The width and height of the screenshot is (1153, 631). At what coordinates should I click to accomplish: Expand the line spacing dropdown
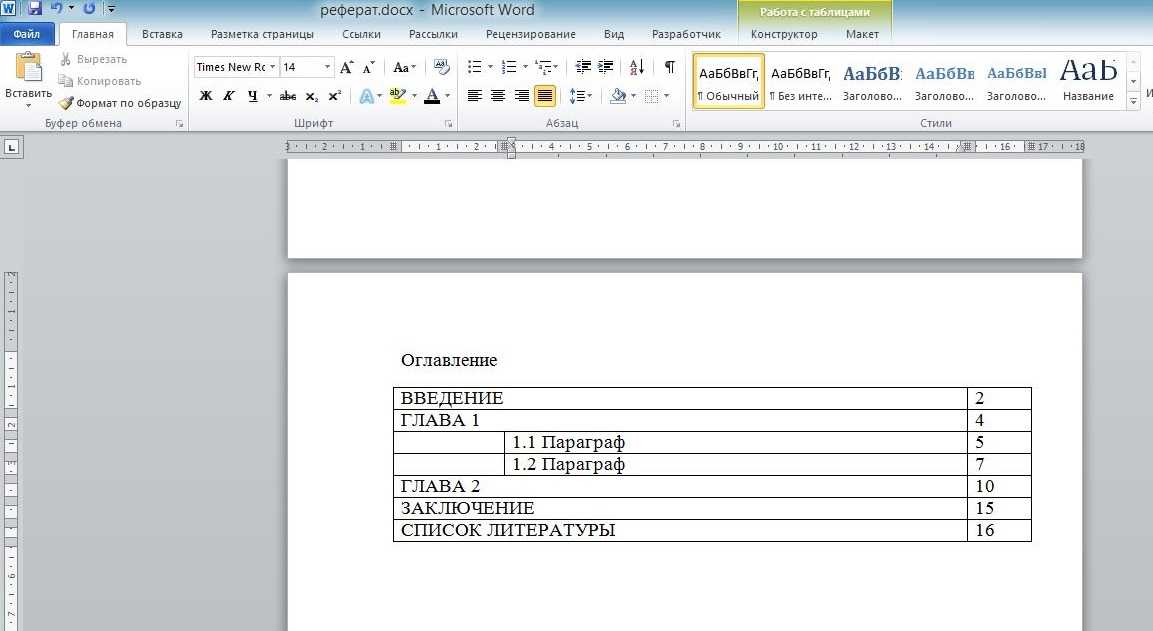click(x=590, y=96)
